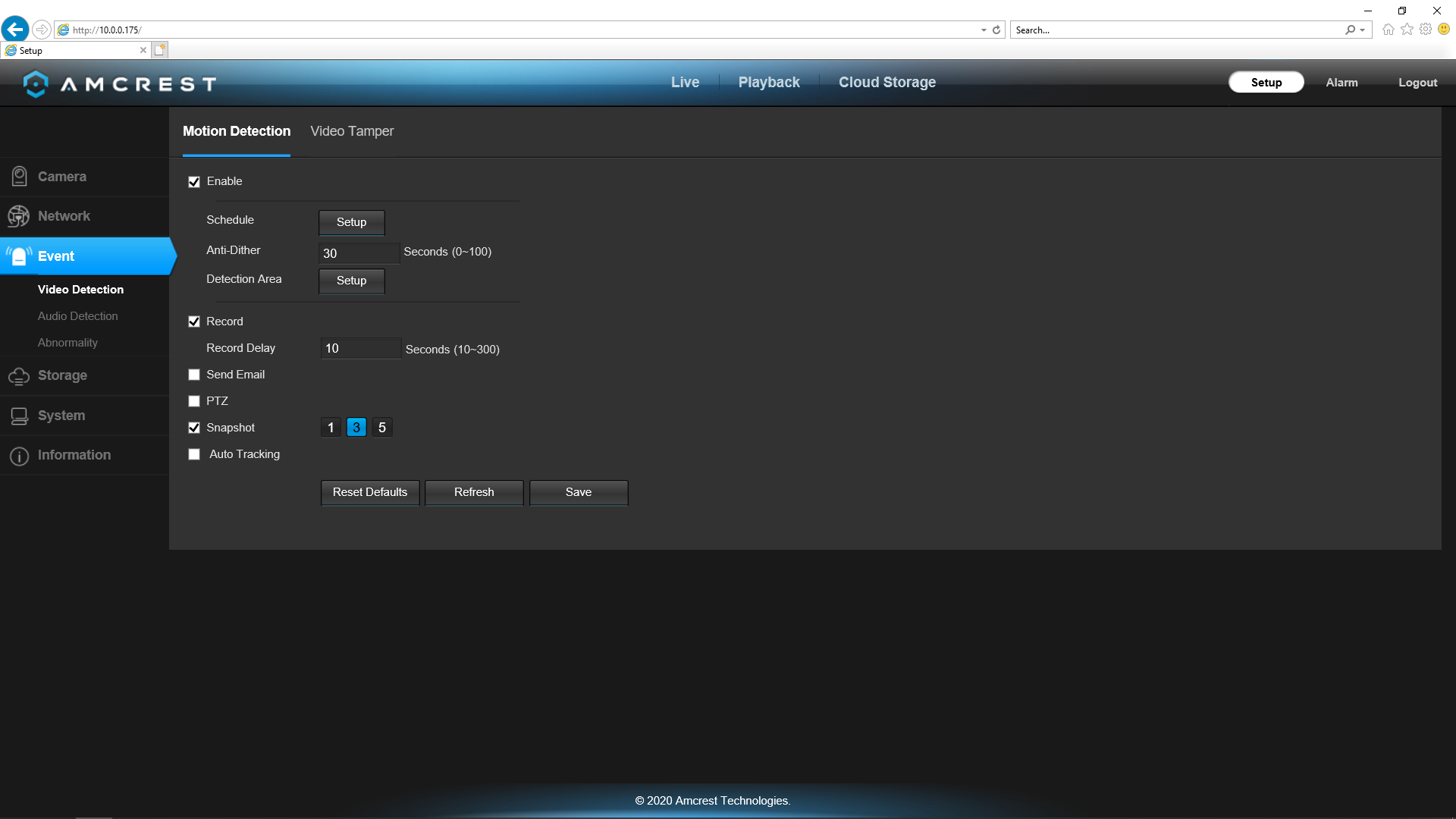Expand the Storage sidebar section
This screenshot has height=819, width=1456.
[84, 376]
